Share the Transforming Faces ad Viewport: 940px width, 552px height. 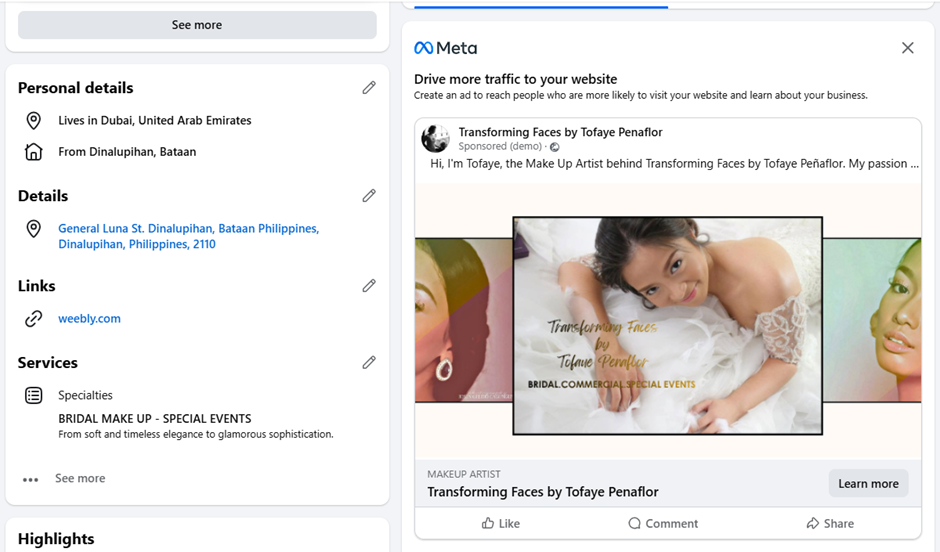pos(830,523)
